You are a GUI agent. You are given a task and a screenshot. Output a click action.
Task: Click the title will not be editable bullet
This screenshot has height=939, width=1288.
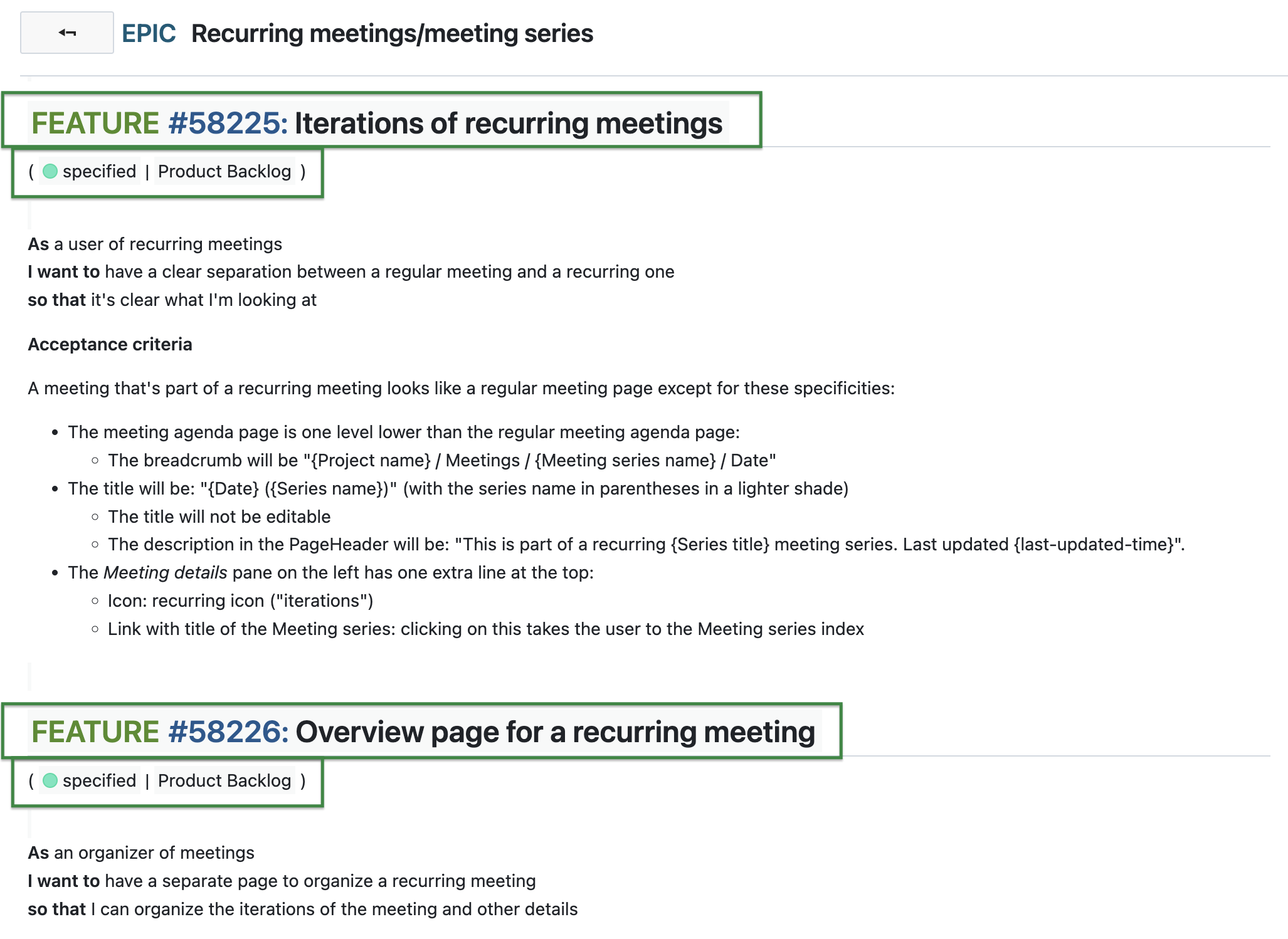(x=219, y=516)
